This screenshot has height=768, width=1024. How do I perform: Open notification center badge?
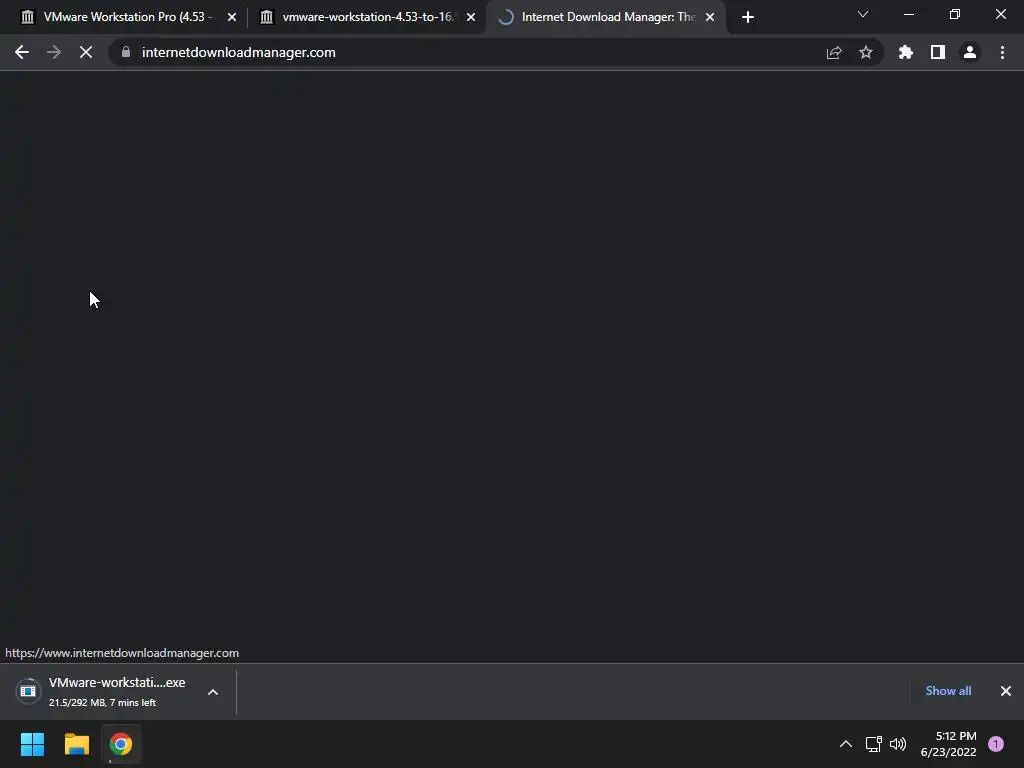coord(996,744)
